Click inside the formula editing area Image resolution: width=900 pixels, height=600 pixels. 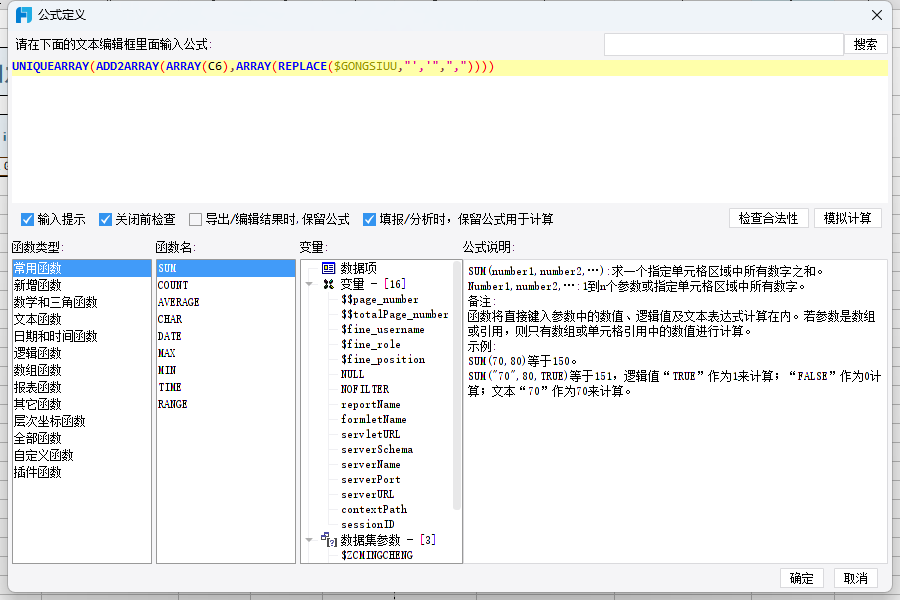(449, 130)
